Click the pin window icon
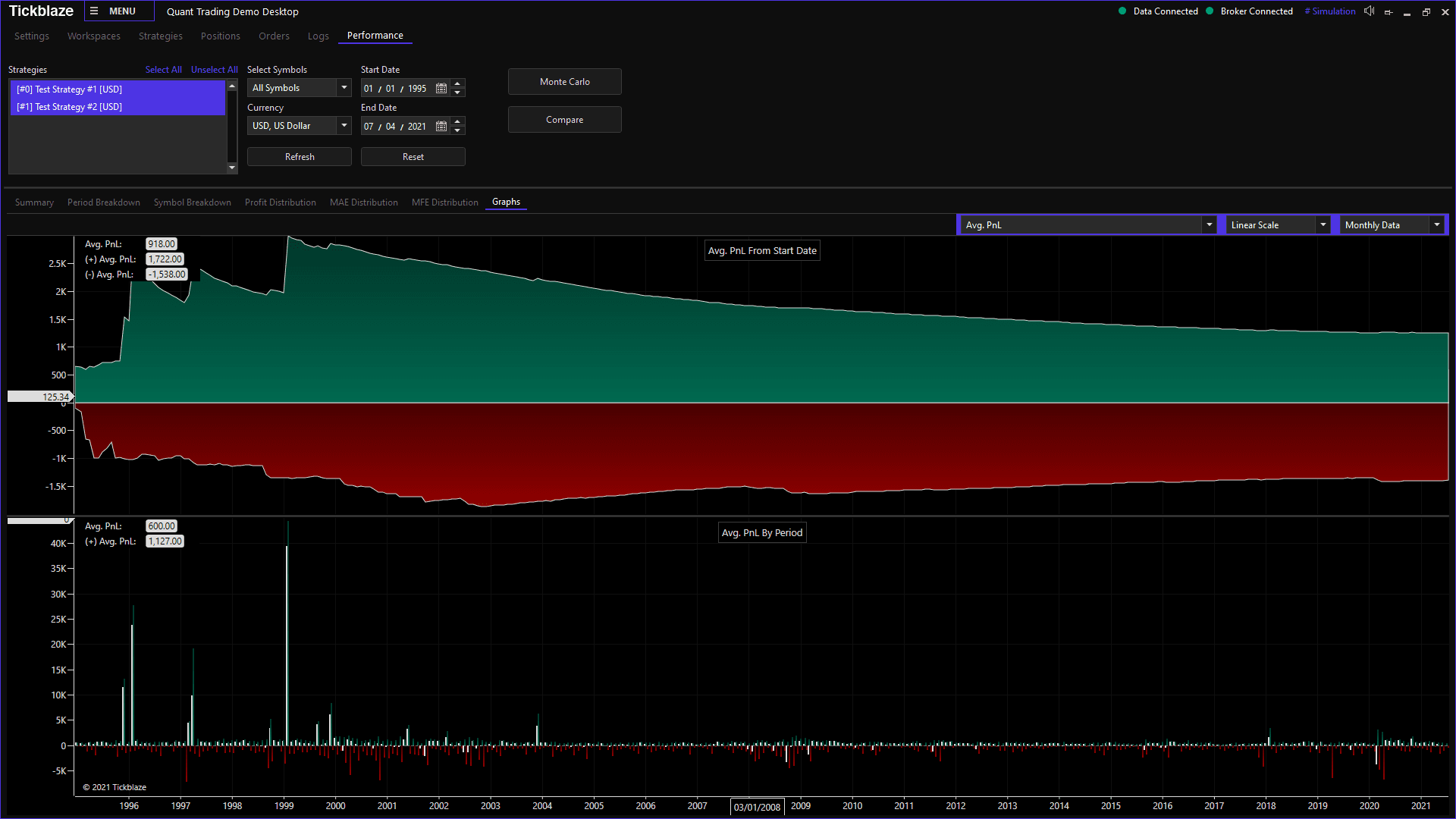 click(1389, 12)
